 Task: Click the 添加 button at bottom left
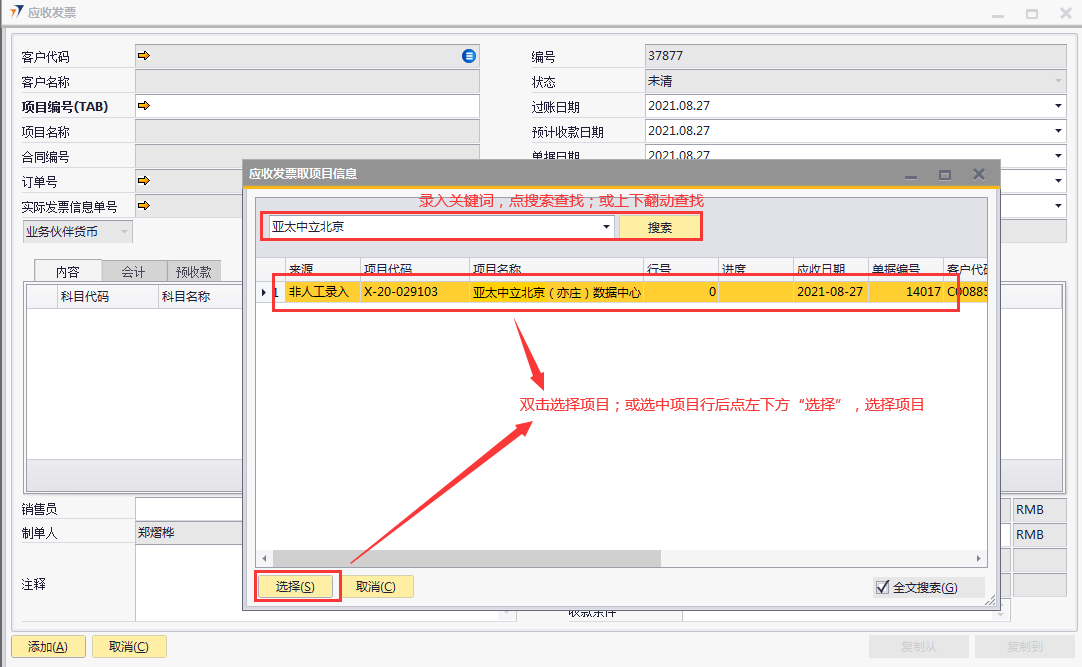48,646
